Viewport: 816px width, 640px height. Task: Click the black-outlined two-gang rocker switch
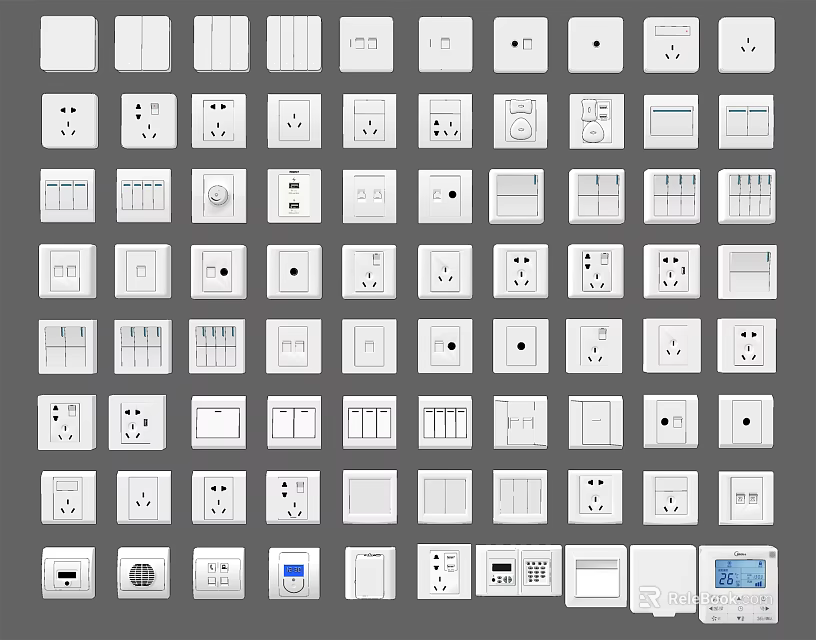pos(294,422)
